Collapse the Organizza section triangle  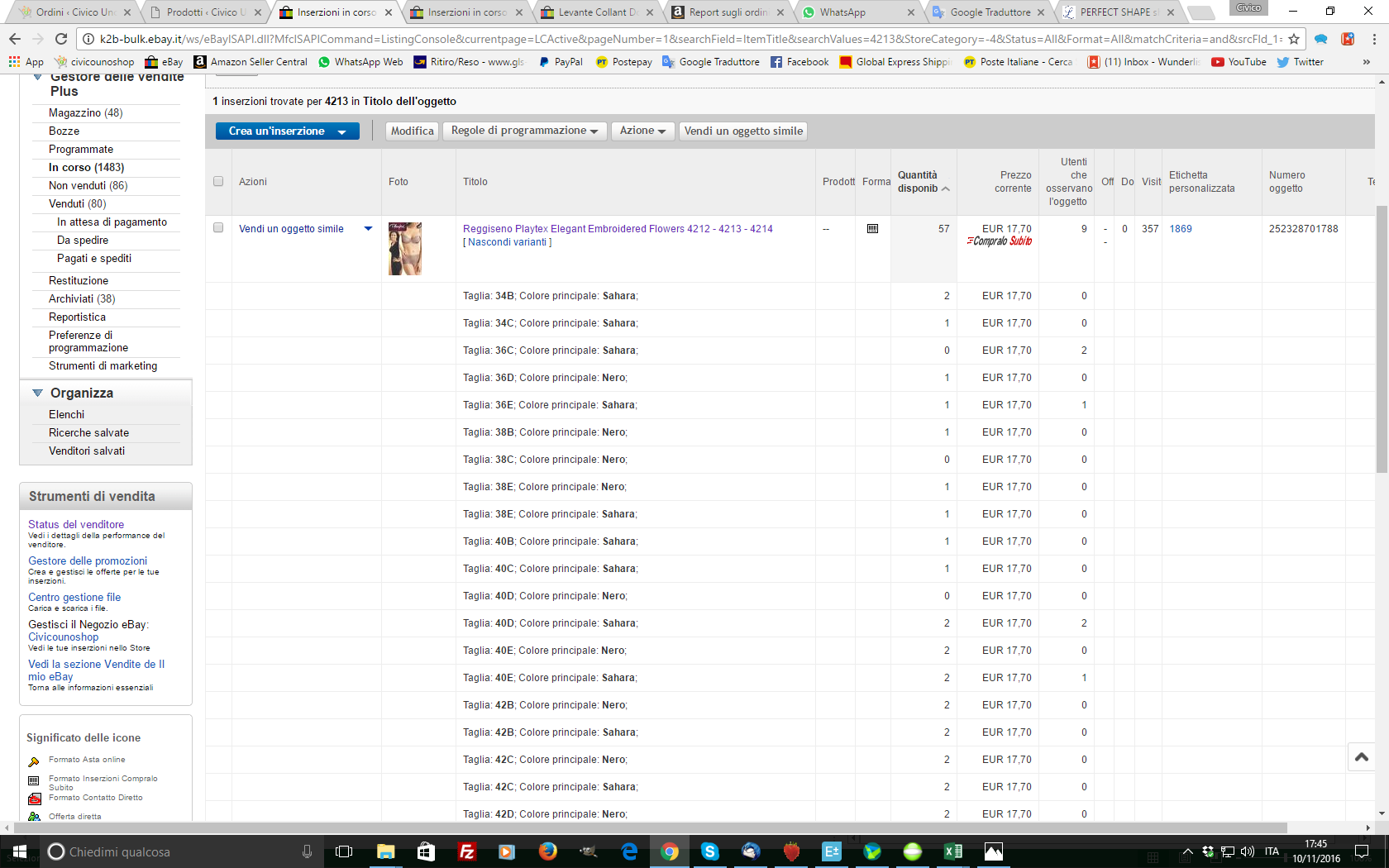pos(37,393)
